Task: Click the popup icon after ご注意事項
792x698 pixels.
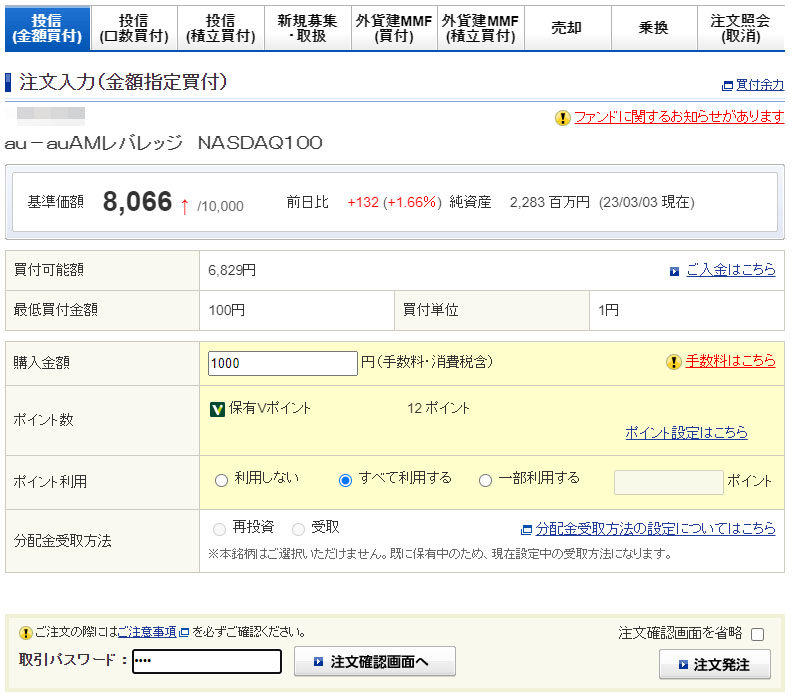Action: pyautogui.click(x=184, y=633)
